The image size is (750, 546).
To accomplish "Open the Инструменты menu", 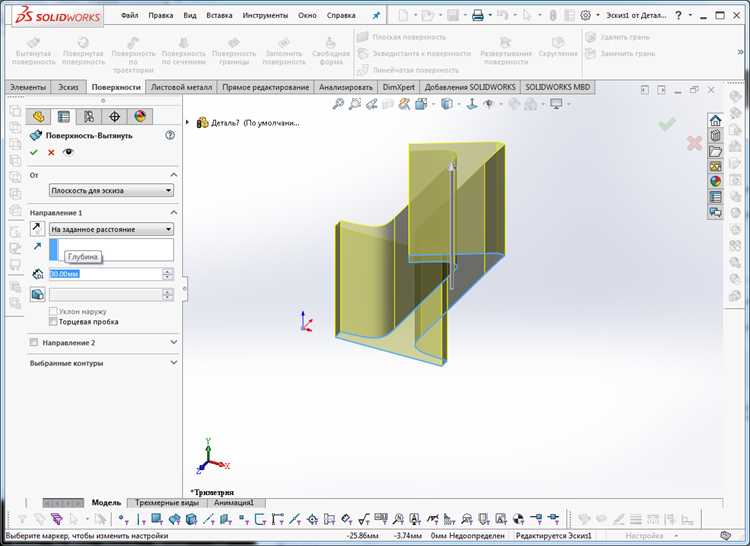I will [x=265, y=15].
